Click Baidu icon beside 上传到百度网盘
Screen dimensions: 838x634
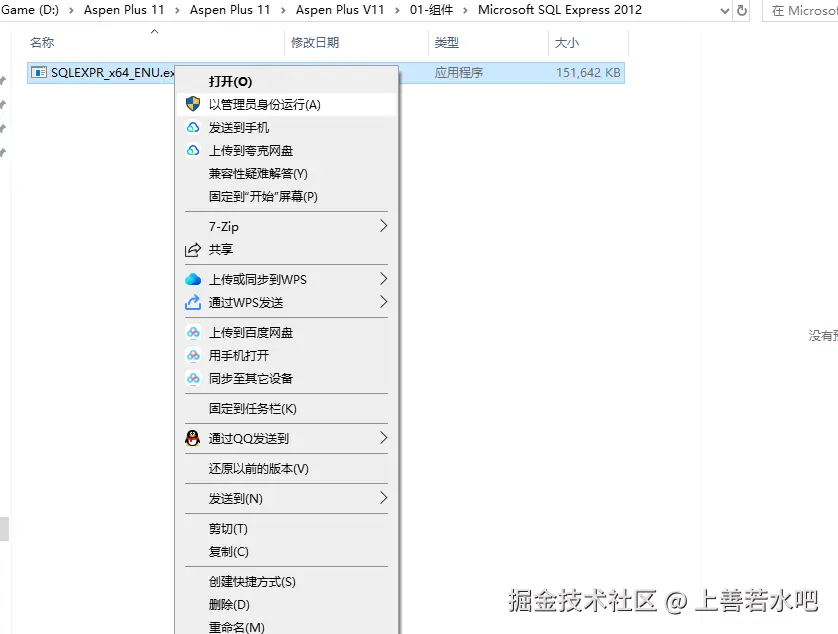(x=193, y=332)
